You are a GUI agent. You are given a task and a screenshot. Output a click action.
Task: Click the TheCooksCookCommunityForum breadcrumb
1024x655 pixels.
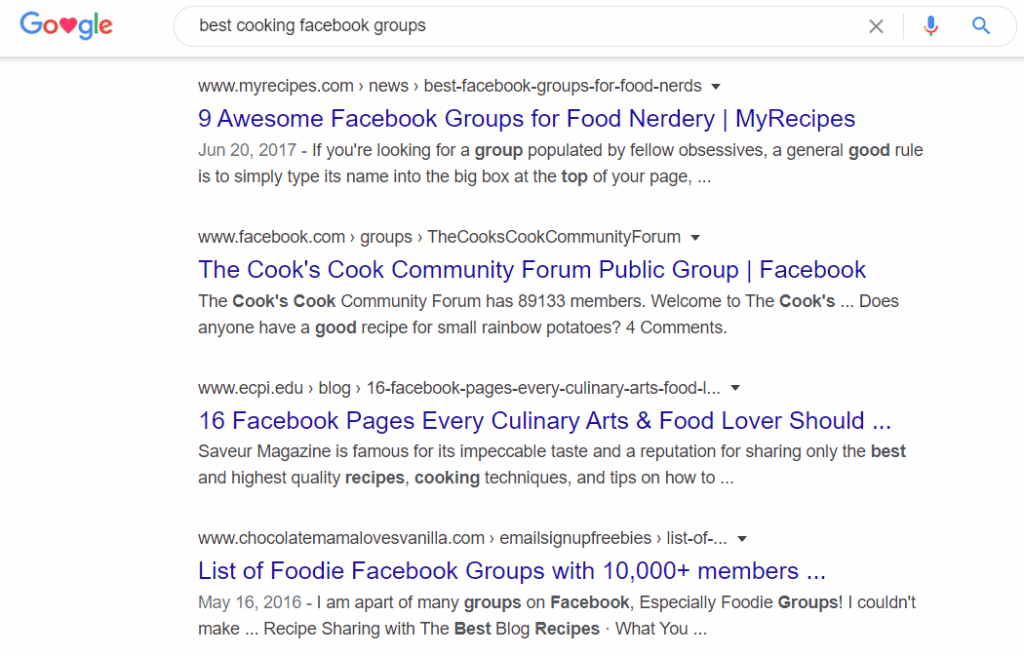coord(554,237)
